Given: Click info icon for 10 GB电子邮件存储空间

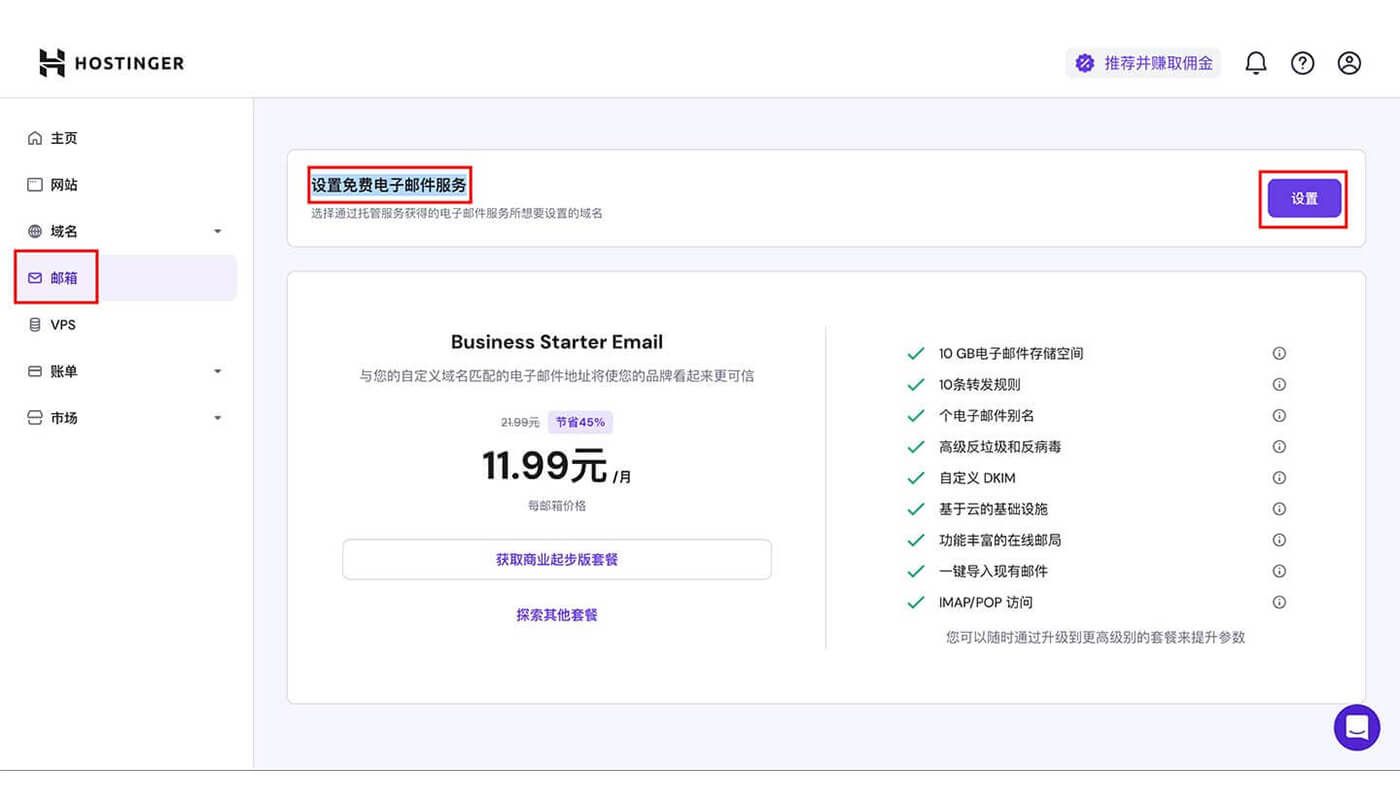Looking at the screenshot, I should [x=1279, y=353].
